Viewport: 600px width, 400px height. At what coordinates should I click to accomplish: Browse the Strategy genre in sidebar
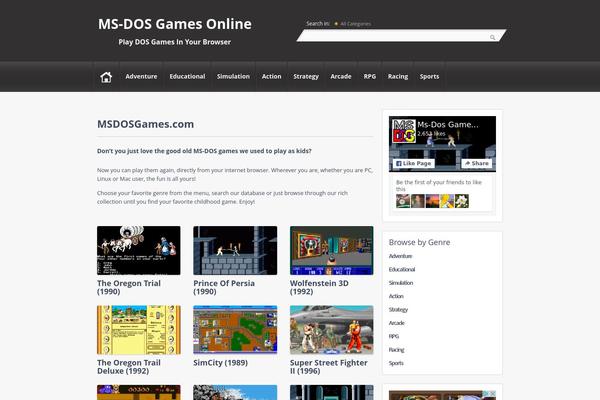click(x=398, y=310)
